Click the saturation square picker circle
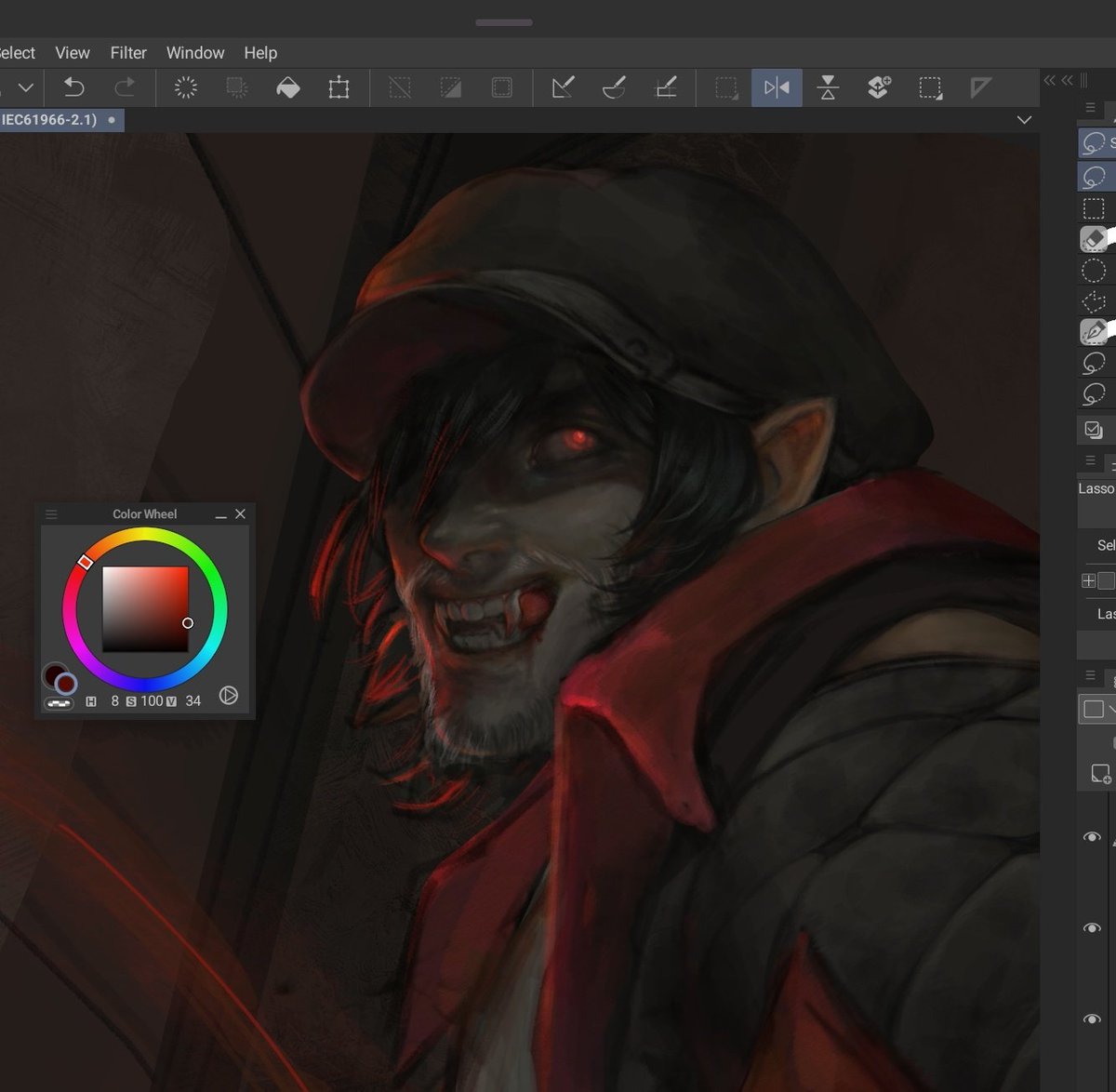1116x1092 pixels. (x=188, y=623)
